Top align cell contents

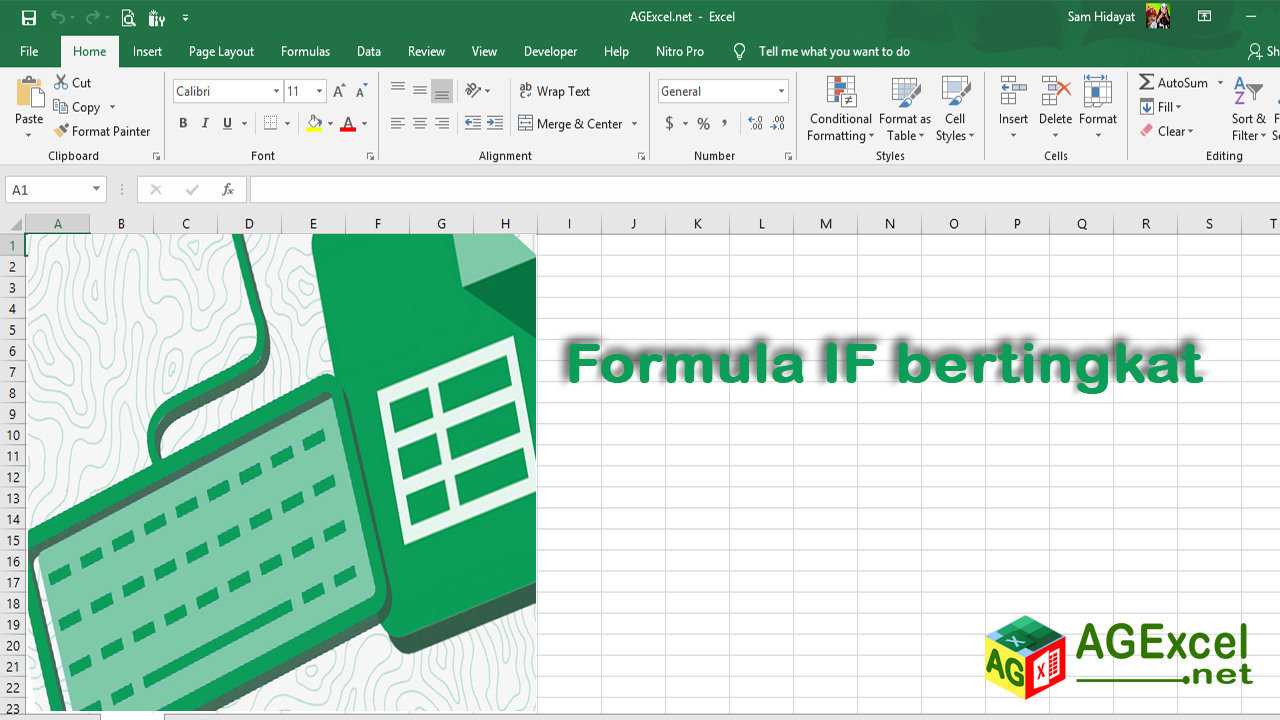coord(398,90)
